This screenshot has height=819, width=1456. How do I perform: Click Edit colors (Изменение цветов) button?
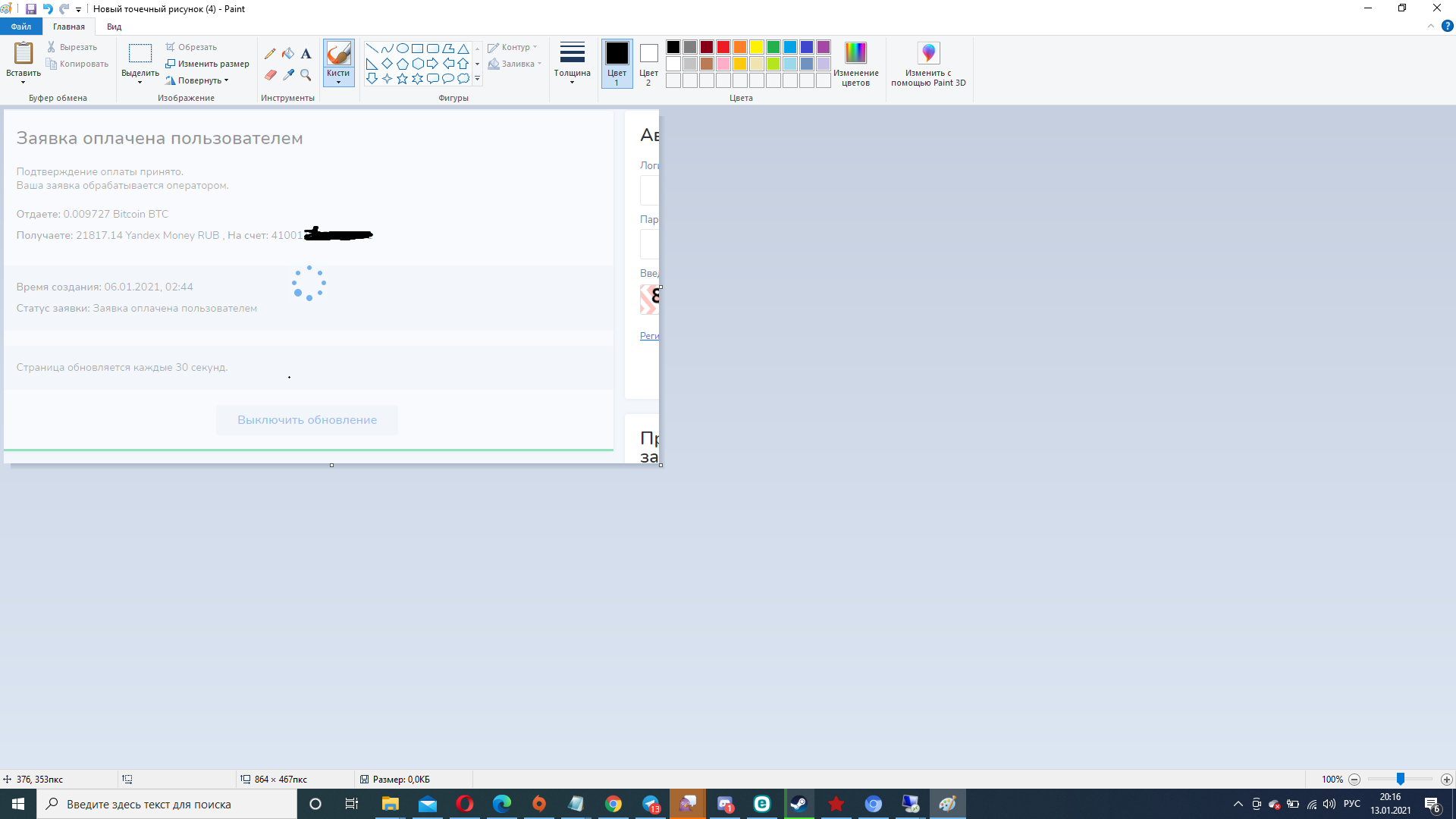click(855, 64)
